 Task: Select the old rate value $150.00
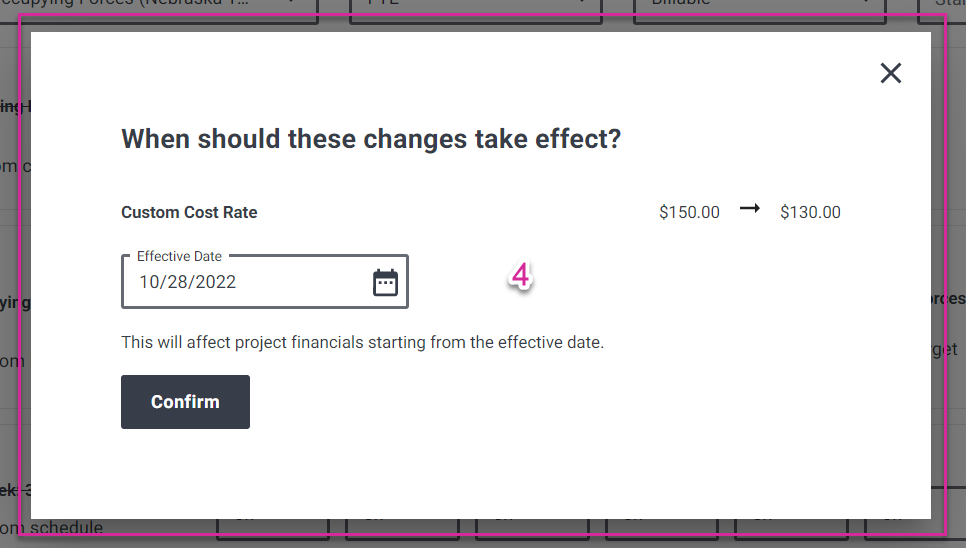[689, 212]
